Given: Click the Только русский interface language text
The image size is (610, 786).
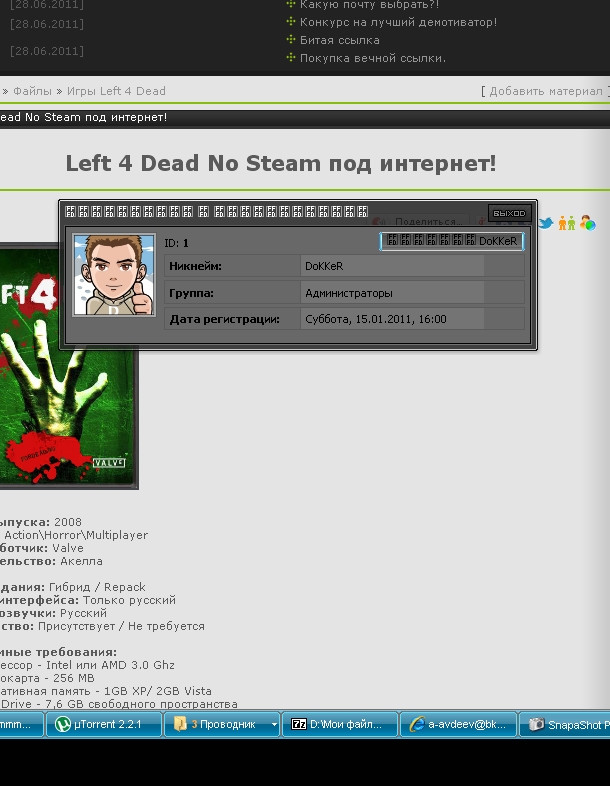Looking at the screenshot, I should tap(129, 600).
